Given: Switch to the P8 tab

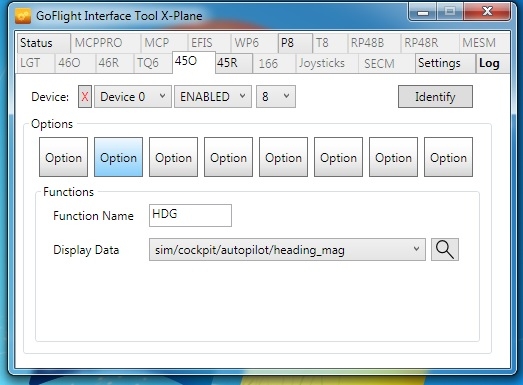Looking at the screenshot, I should (295, 43).
